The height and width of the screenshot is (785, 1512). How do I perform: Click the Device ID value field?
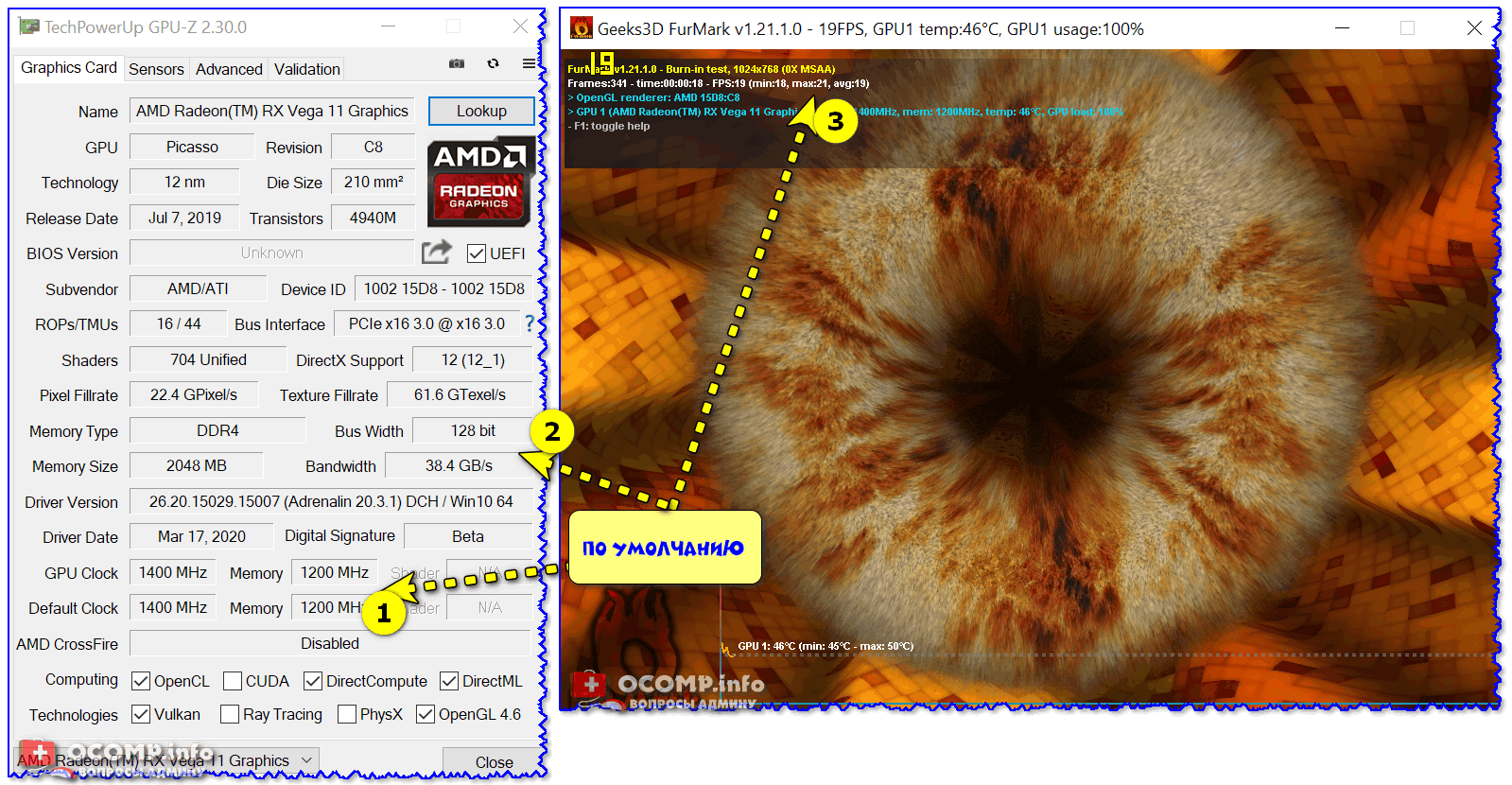pos(444,288)
